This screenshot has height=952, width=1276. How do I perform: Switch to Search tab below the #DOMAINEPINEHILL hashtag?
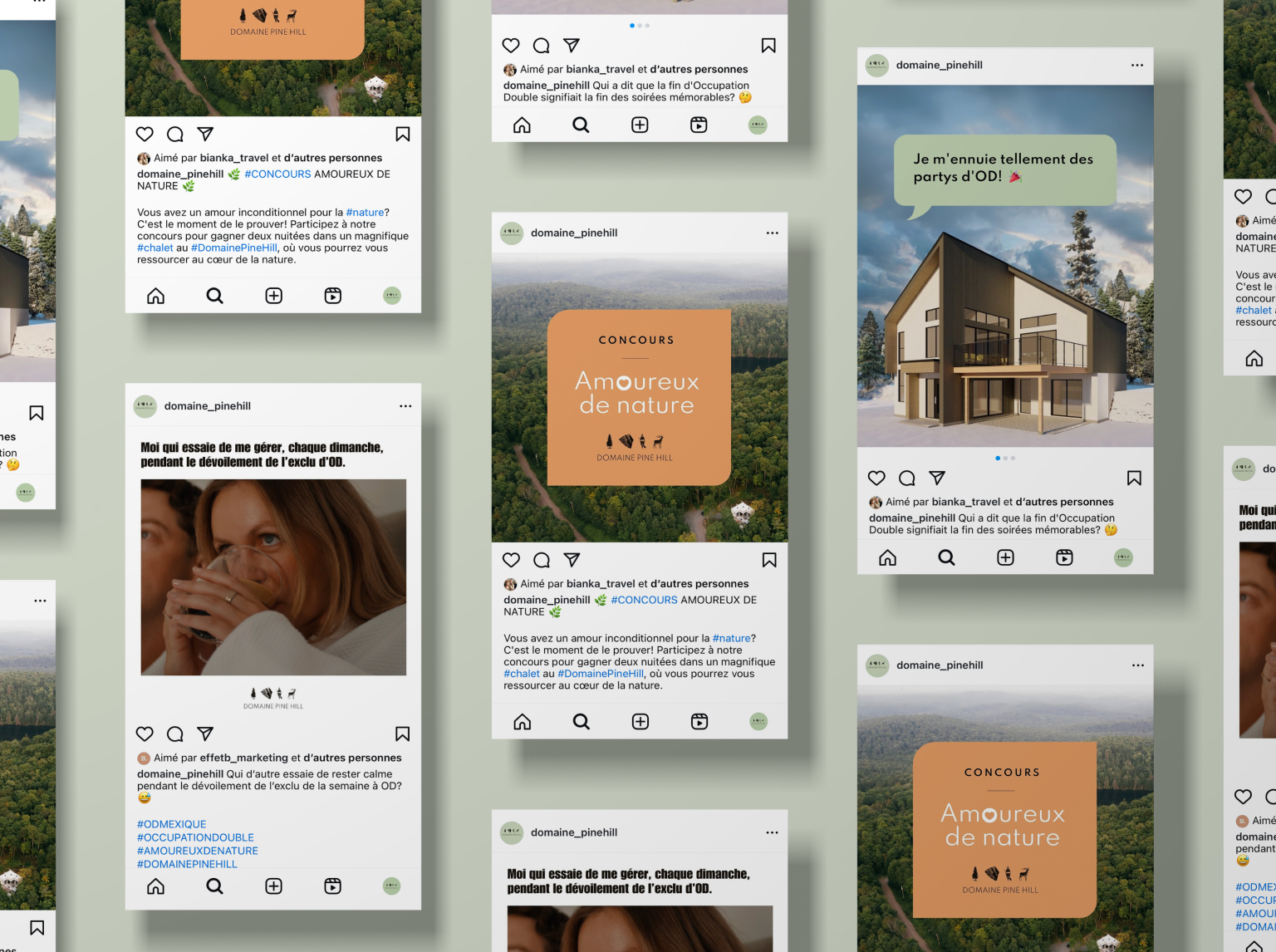pyautogui.click(x=214, y=886)
